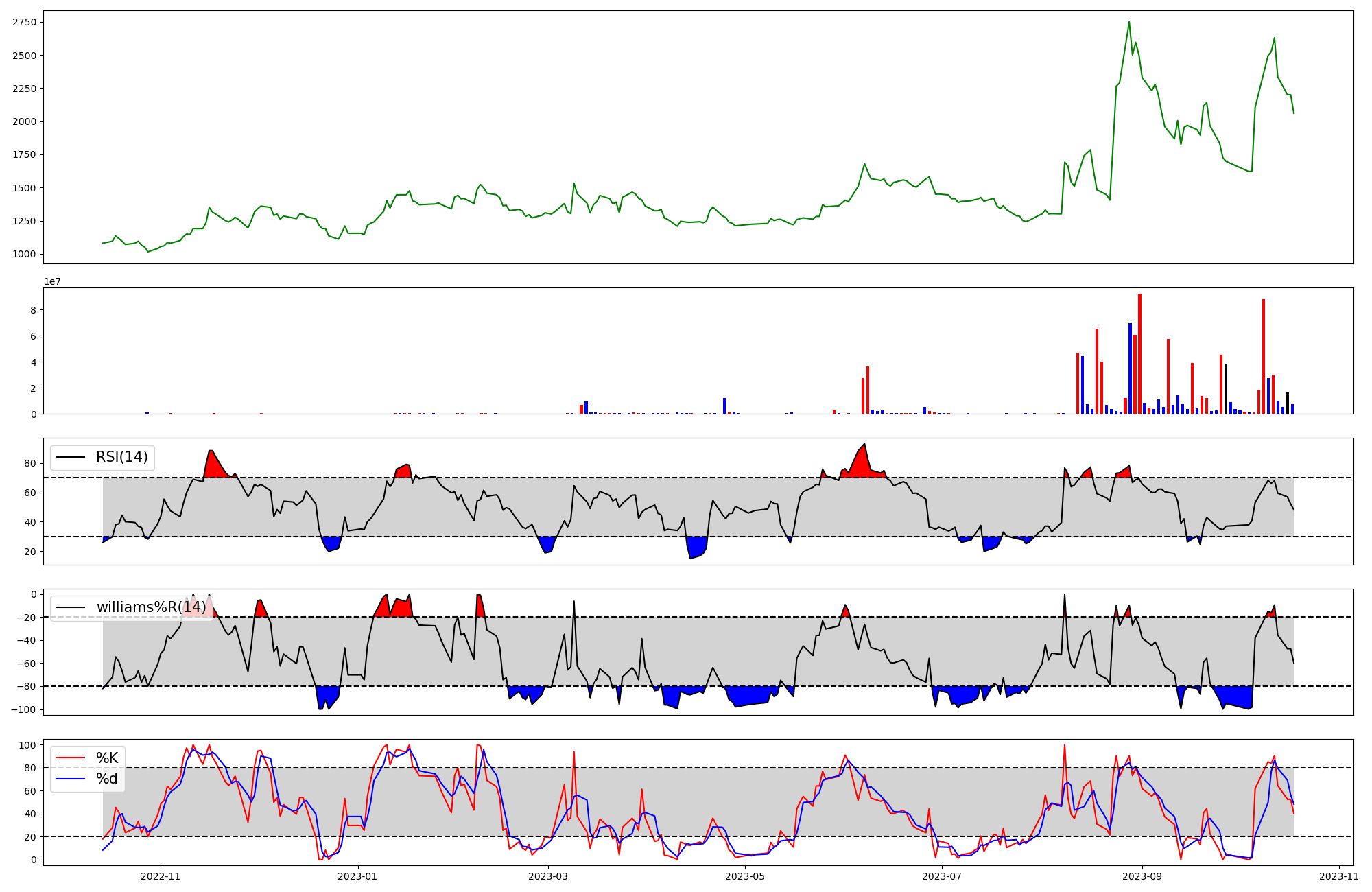The height and width of the screenshot is (892, 1372).
Task: Click the highest peak of the green price line
Action: pos(1129,23)
